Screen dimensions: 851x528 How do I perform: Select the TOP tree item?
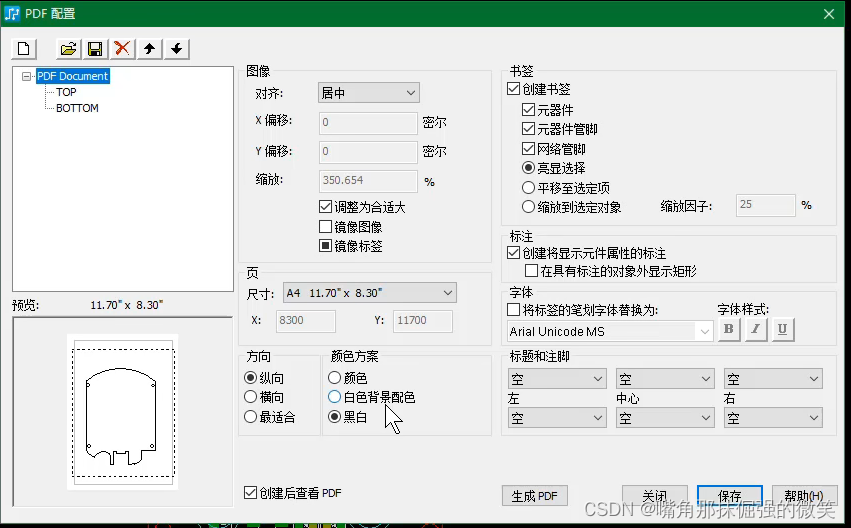point(66,92)
